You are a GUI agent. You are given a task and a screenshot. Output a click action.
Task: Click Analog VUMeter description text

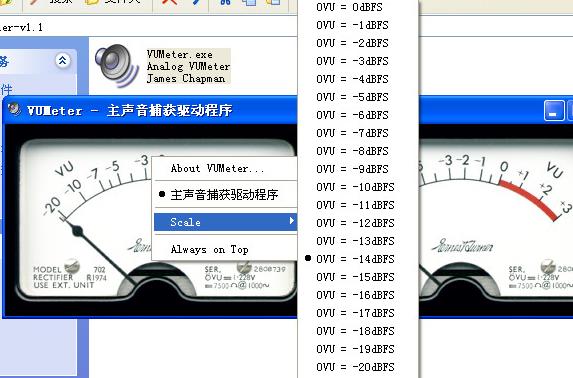188,66
